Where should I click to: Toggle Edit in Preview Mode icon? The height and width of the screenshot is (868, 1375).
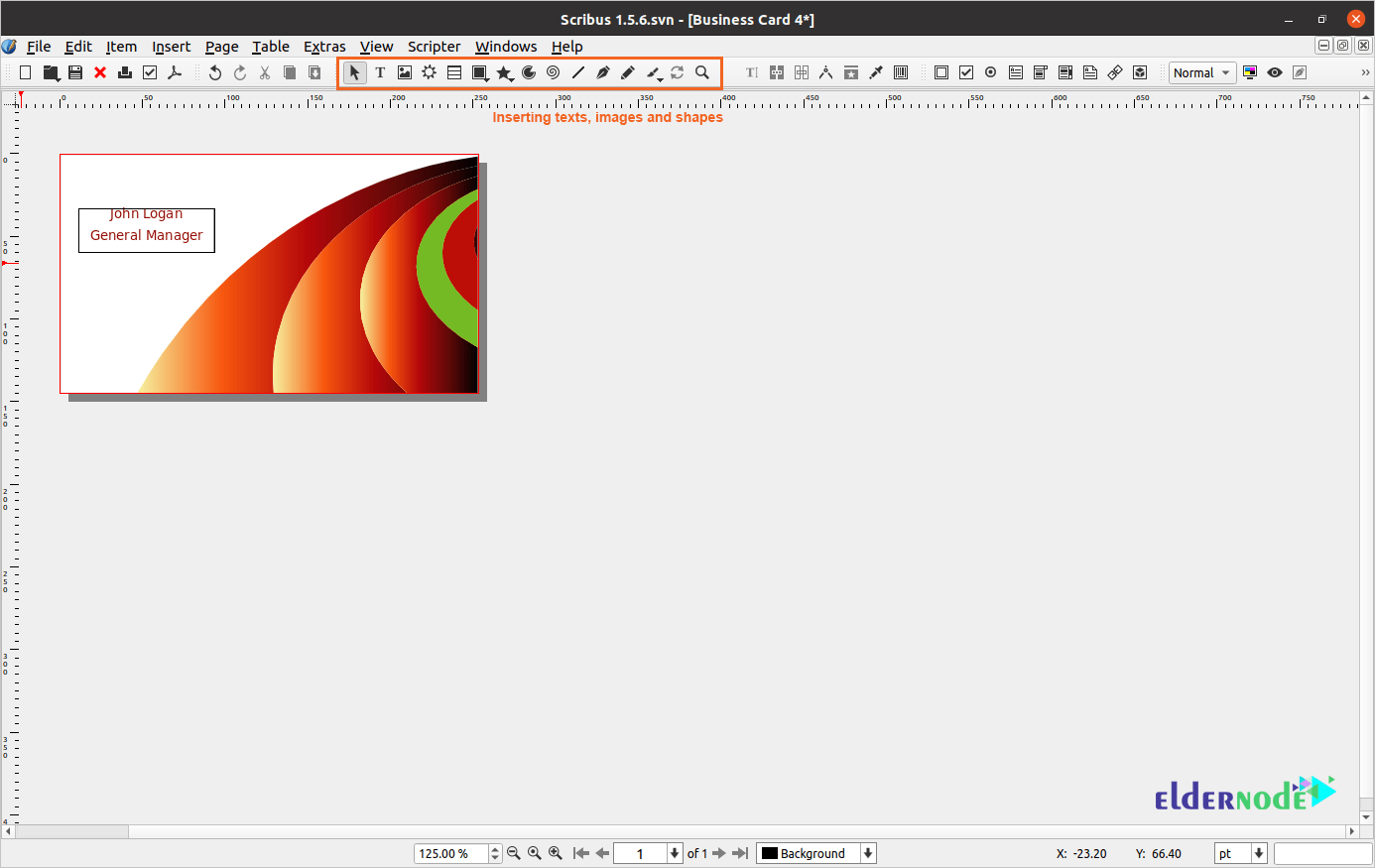point(1300,72)
